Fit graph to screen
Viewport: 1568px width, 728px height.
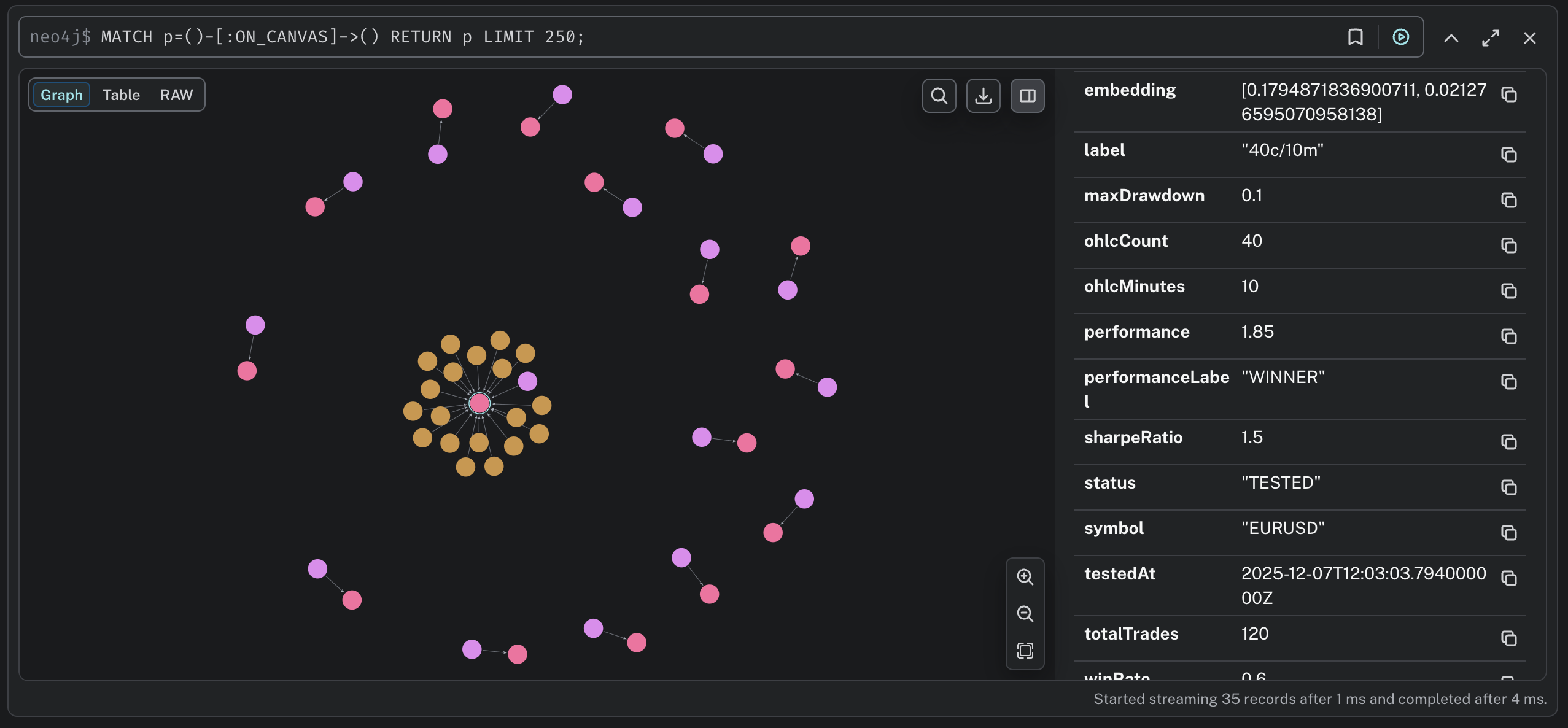(1025, 651)
